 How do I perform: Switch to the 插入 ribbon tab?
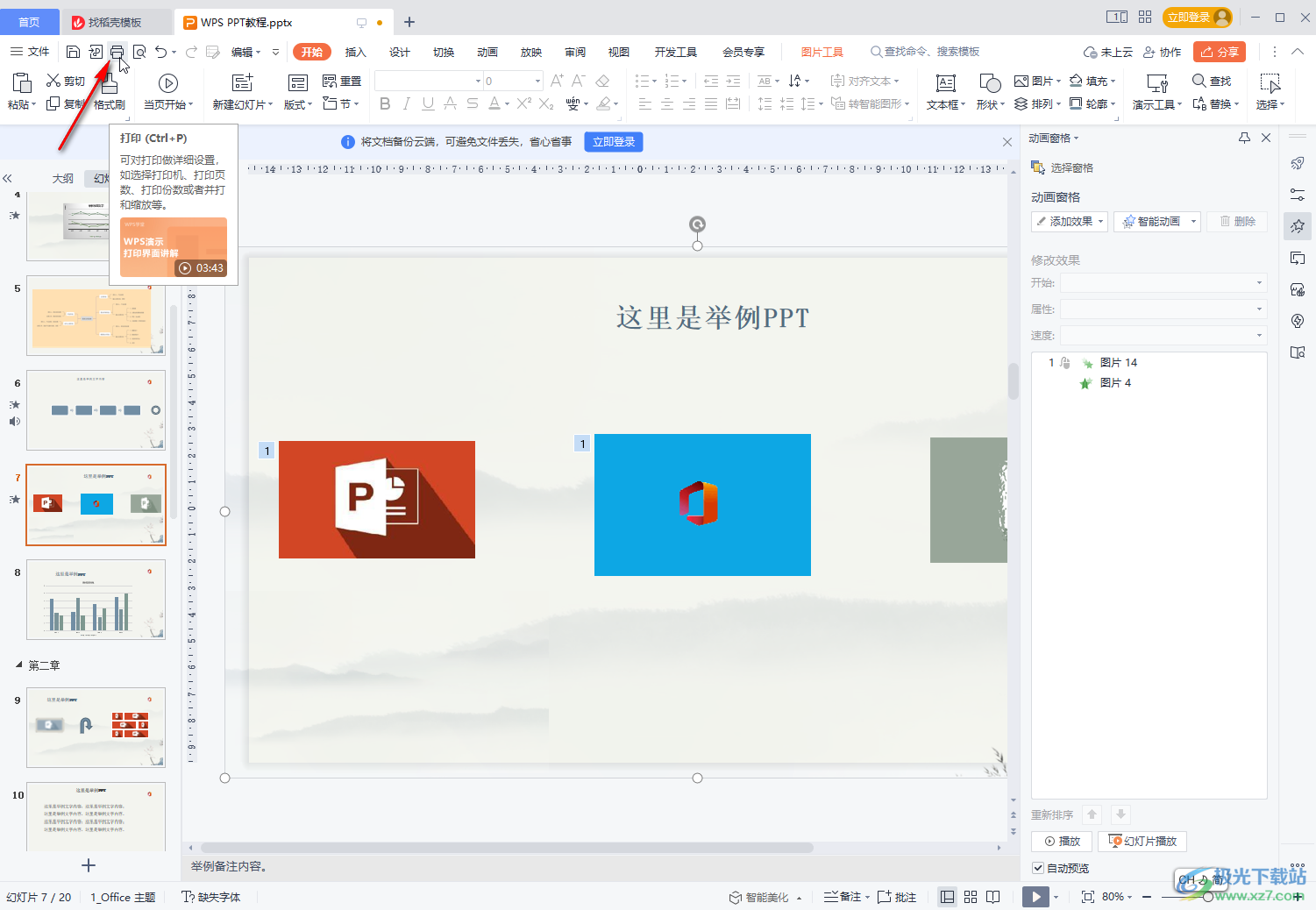[x=356, y=52]
